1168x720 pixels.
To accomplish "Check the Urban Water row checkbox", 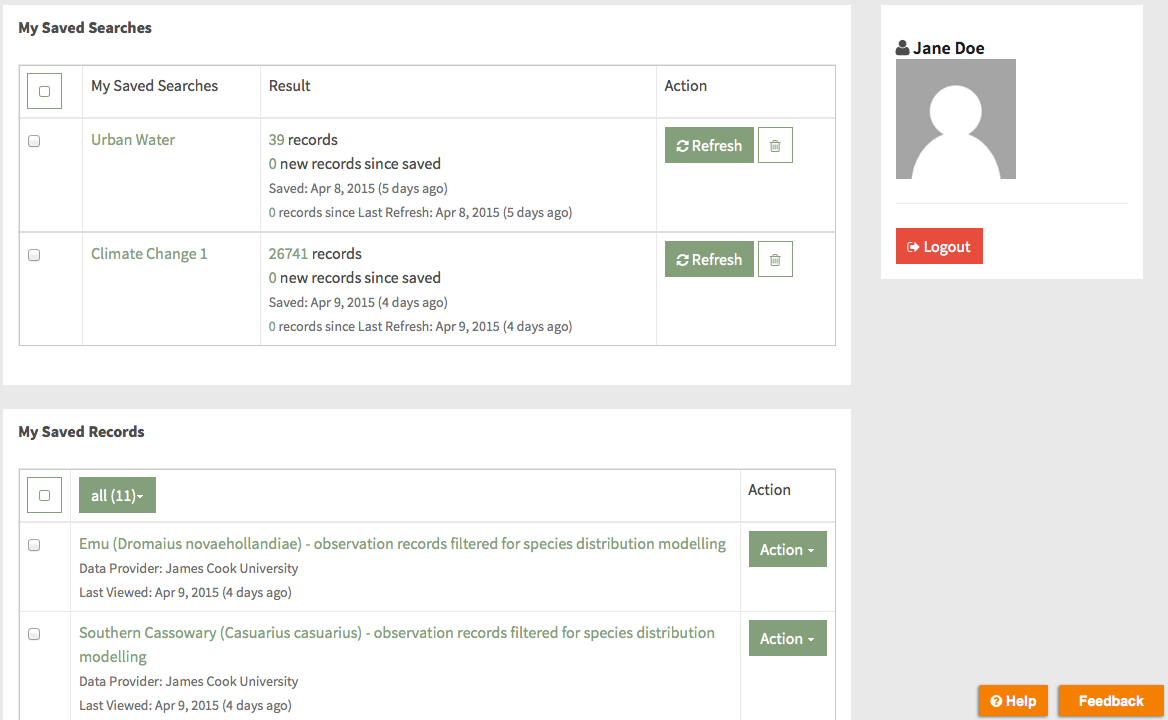I will pos(34,141).
